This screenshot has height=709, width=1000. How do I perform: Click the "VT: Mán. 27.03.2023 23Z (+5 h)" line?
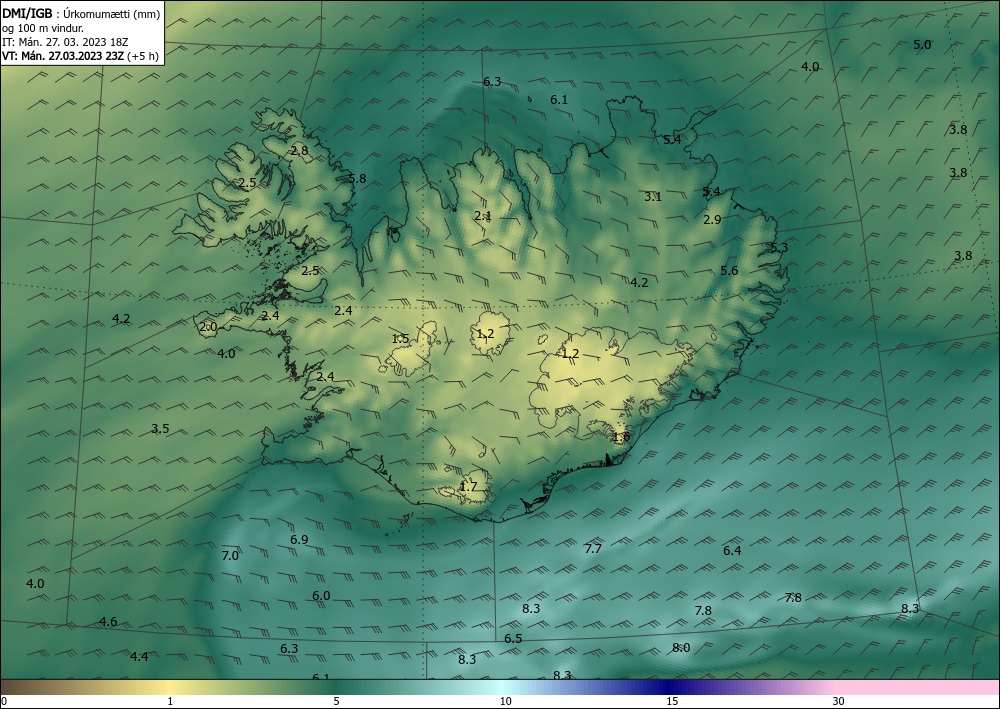pos(80,56)
